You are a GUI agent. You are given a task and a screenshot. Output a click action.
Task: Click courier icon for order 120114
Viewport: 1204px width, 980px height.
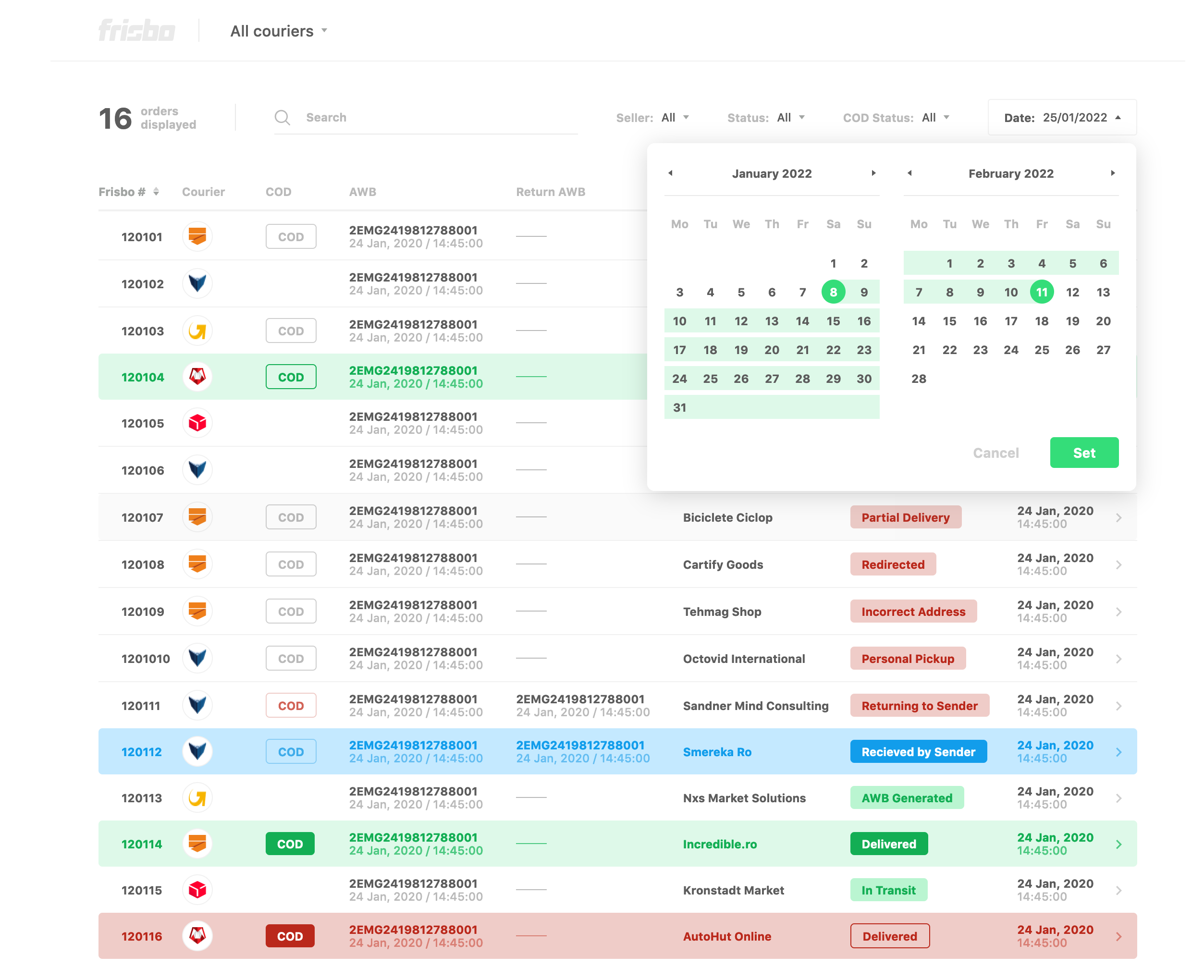pos(197,844)
